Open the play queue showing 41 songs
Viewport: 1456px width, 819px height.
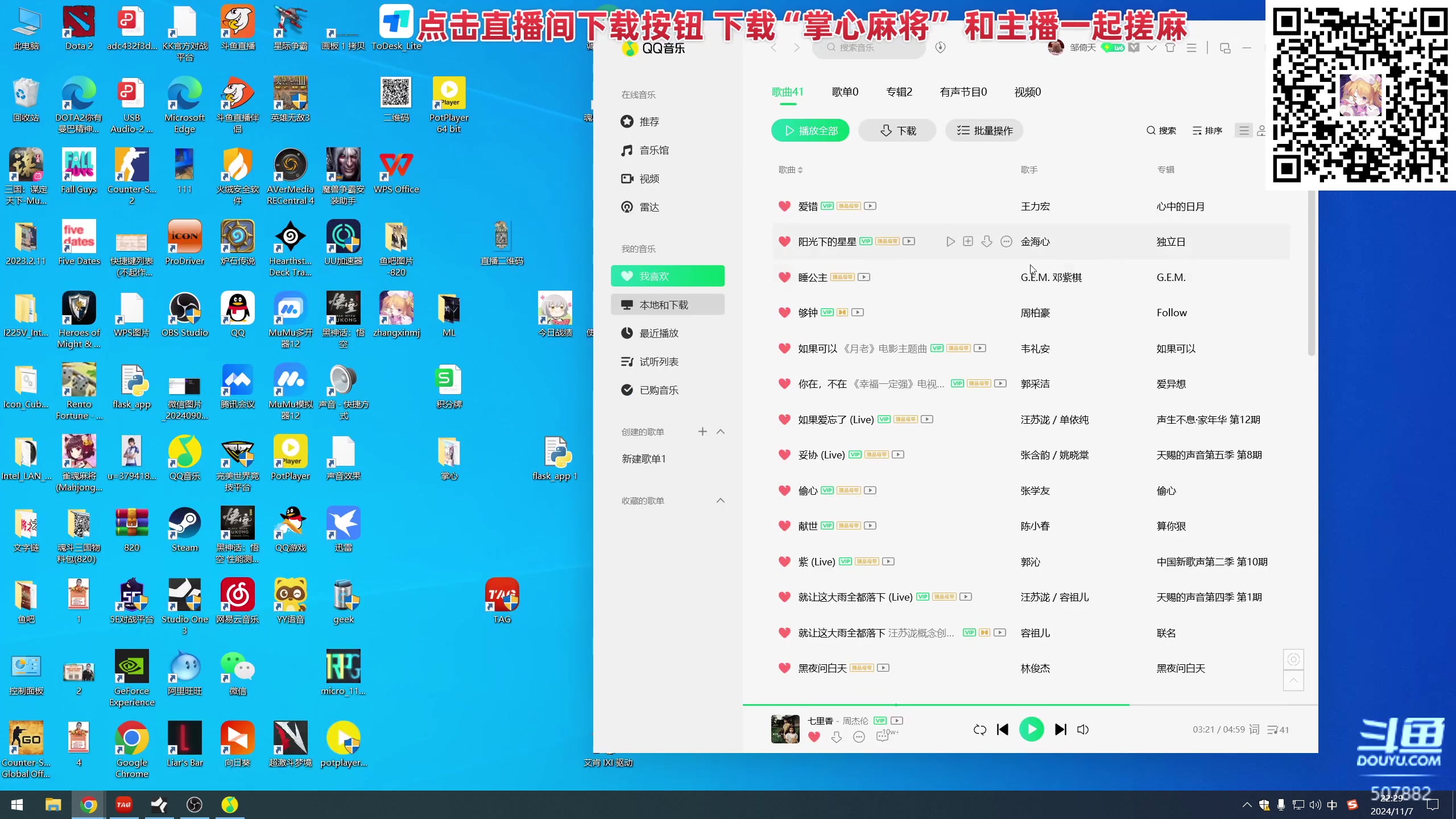(1278, 730)
